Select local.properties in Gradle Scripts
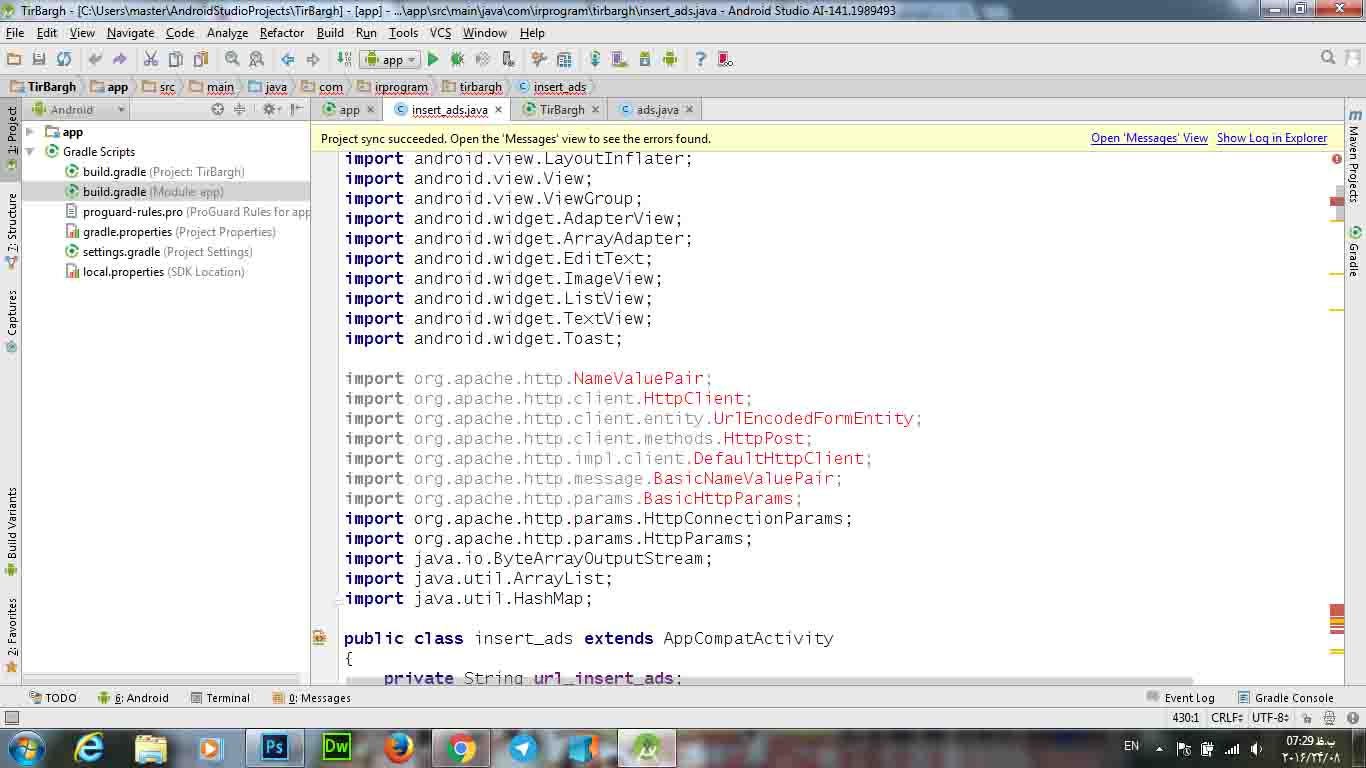The height and width of the screenshot is (768, 1366). tap(154, 272)
